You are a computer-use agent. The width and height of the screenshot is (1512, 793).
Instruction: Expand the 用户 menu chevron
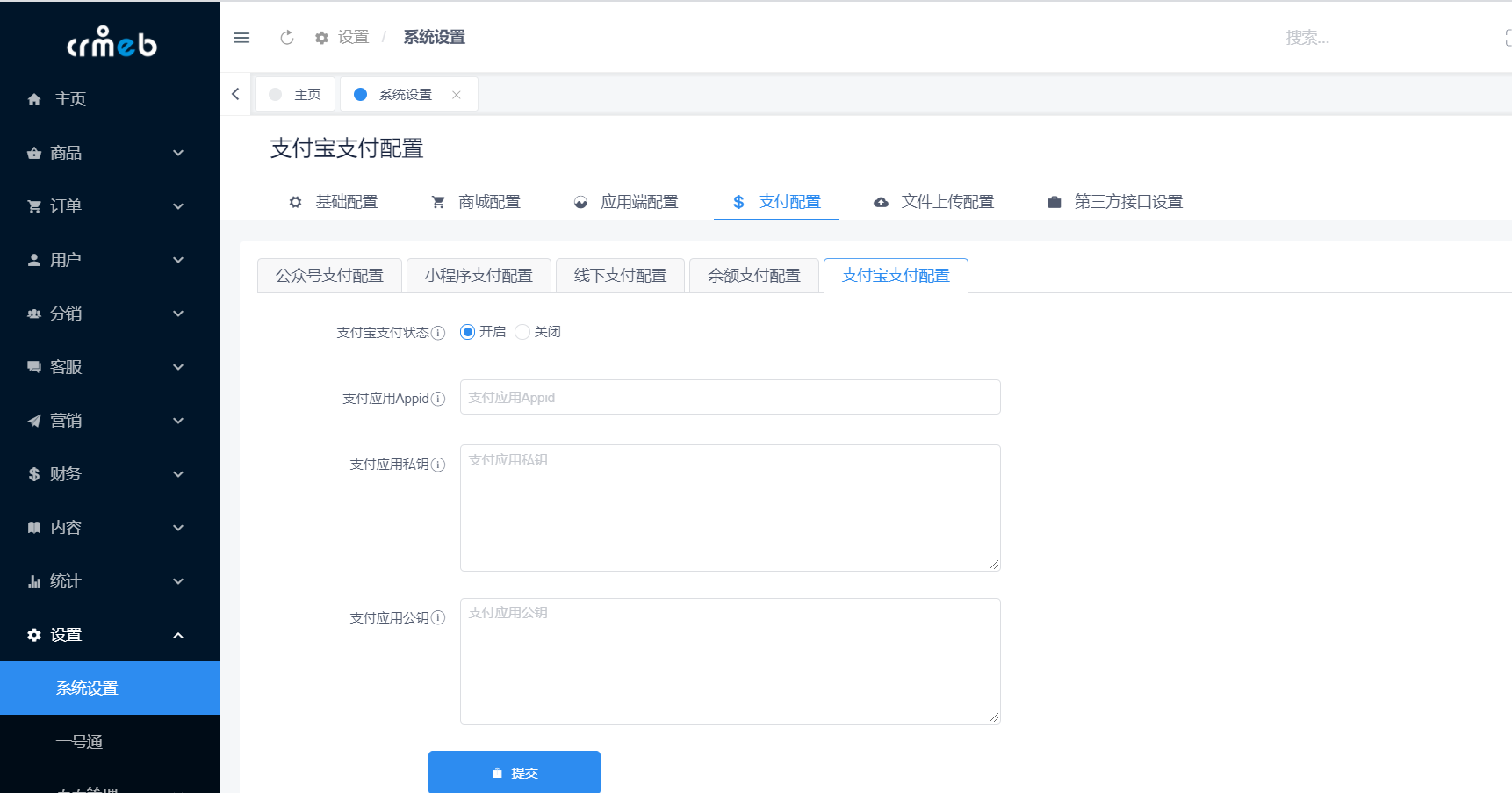tap(178, 260)
